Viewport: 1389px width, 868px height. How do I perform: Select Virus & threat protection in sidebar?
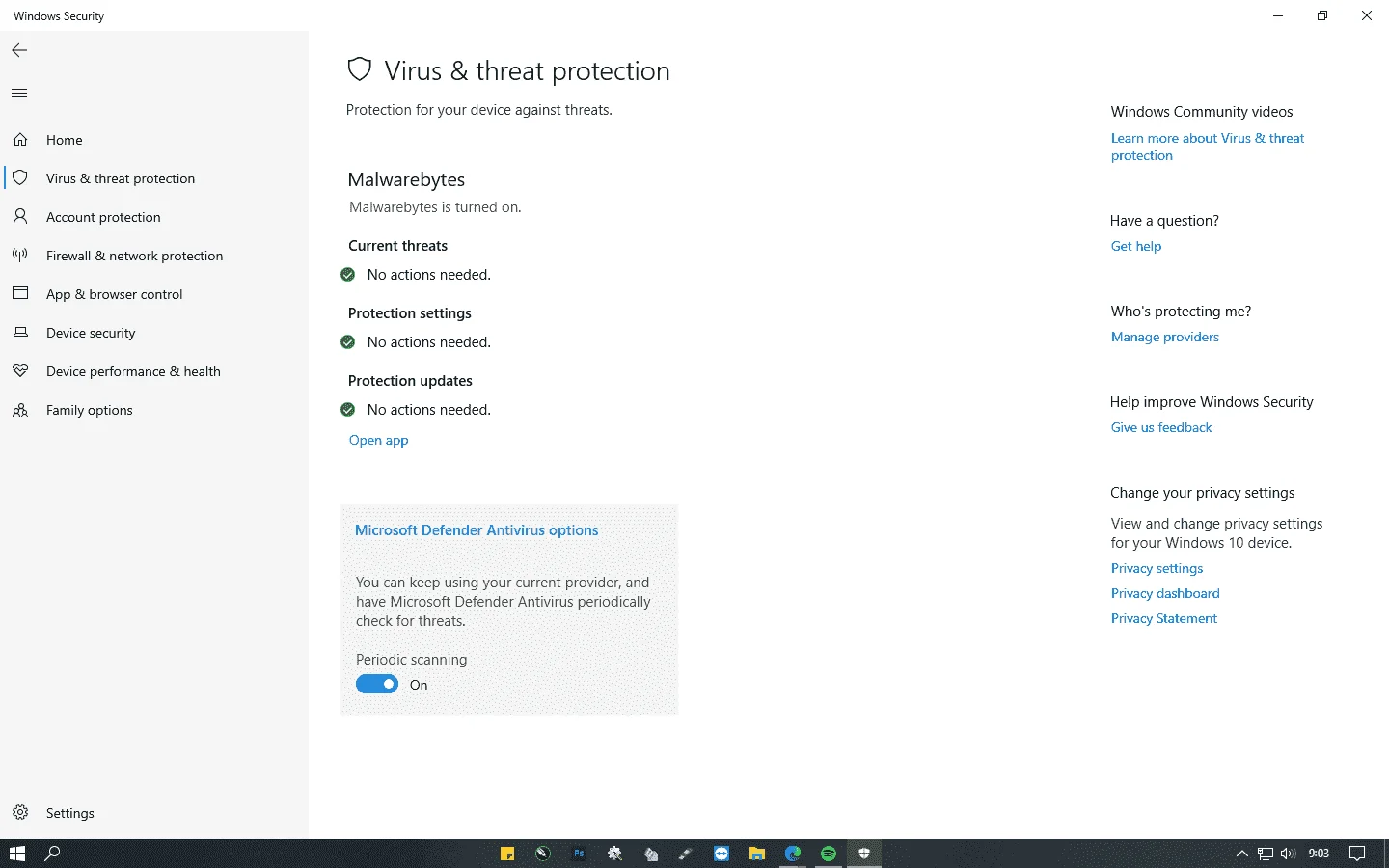[x=154, y=178]
